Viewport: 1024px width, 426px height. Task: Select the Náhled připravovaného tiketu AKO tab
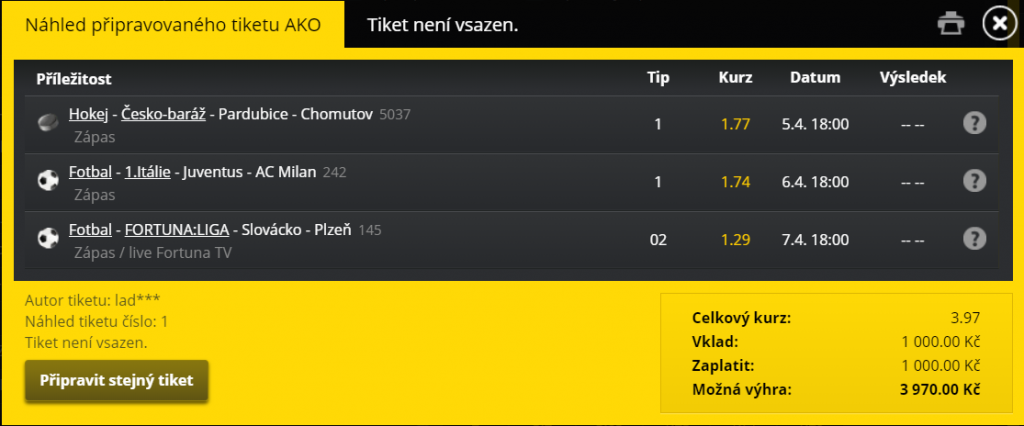172,24
